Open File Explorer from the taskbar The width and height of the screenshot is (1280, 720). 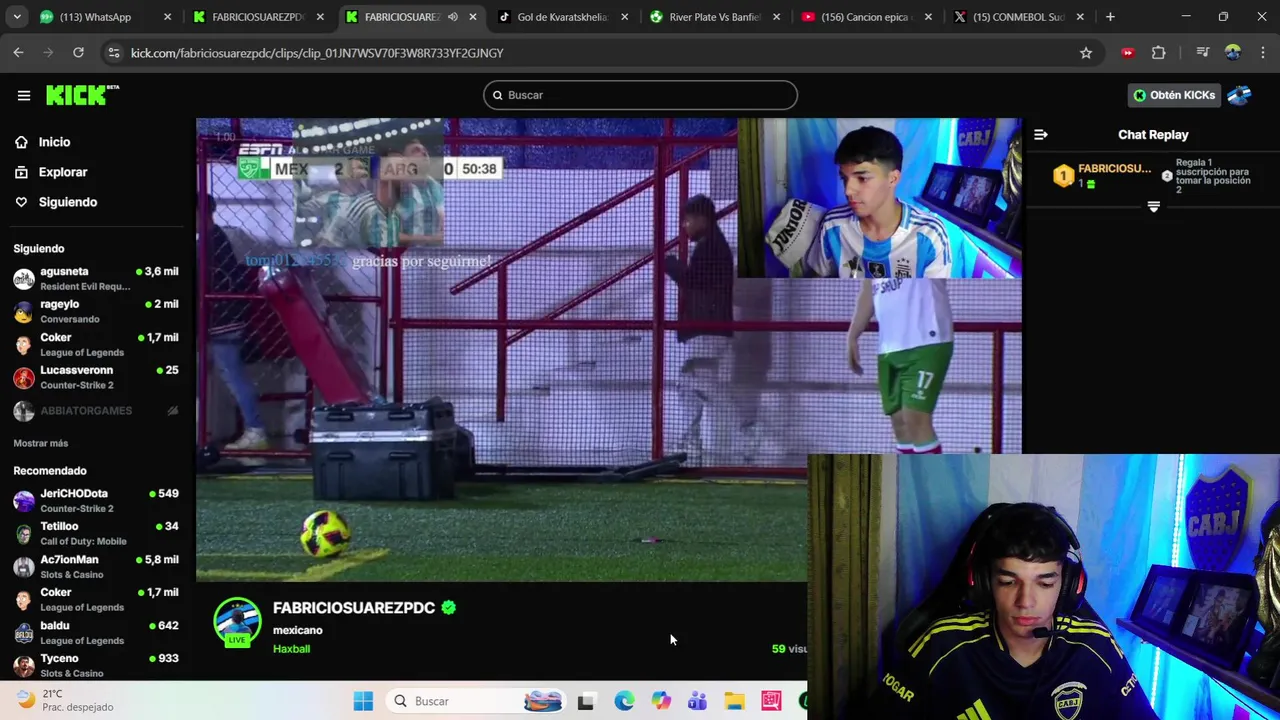[734, 701]
